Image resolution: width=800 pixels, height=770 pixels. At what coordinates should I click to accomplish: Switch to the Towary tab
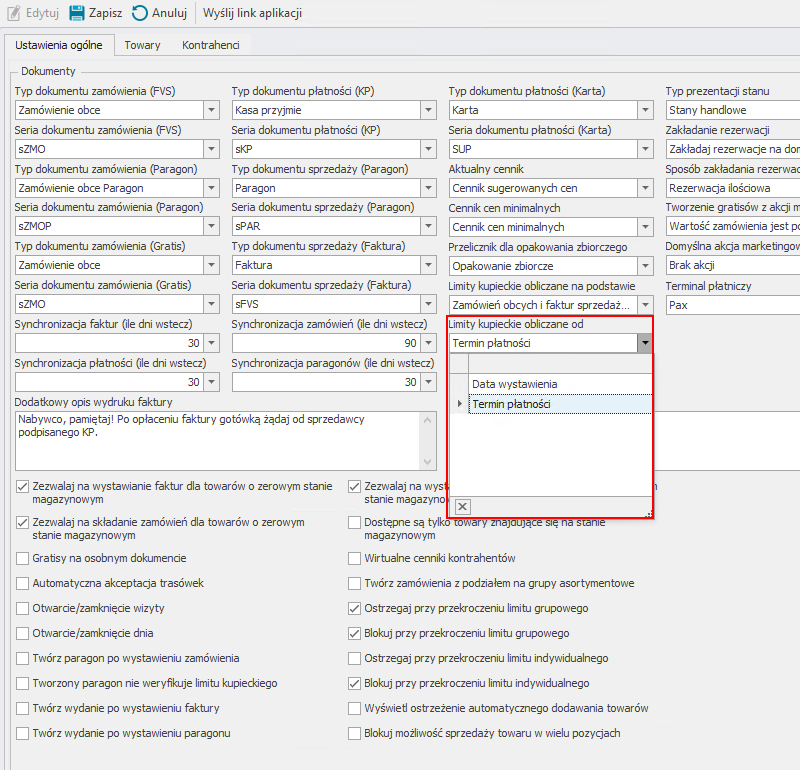tap(142, 46)
